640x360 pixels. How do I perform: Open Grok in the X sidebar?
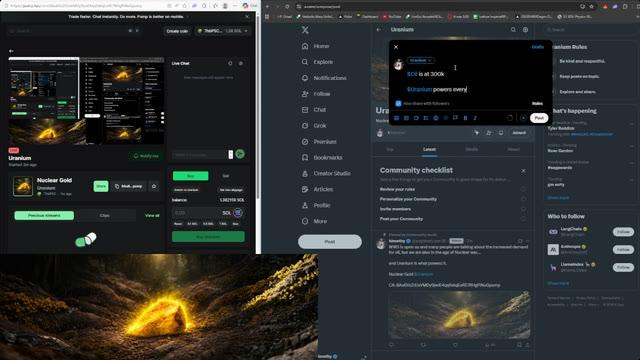tap(314, 126)
